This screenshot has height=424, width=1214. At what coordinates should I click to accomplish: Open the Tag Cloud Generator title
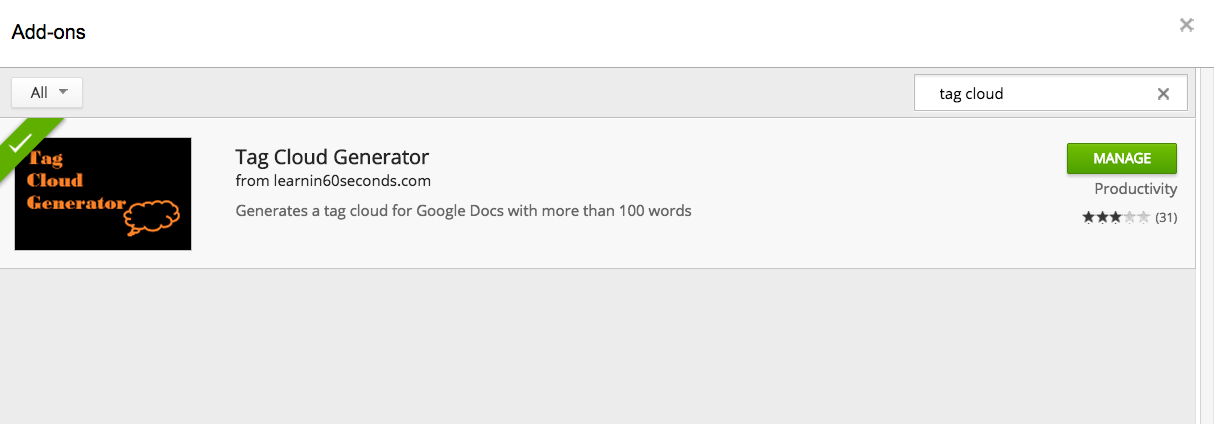pos(332,157)
